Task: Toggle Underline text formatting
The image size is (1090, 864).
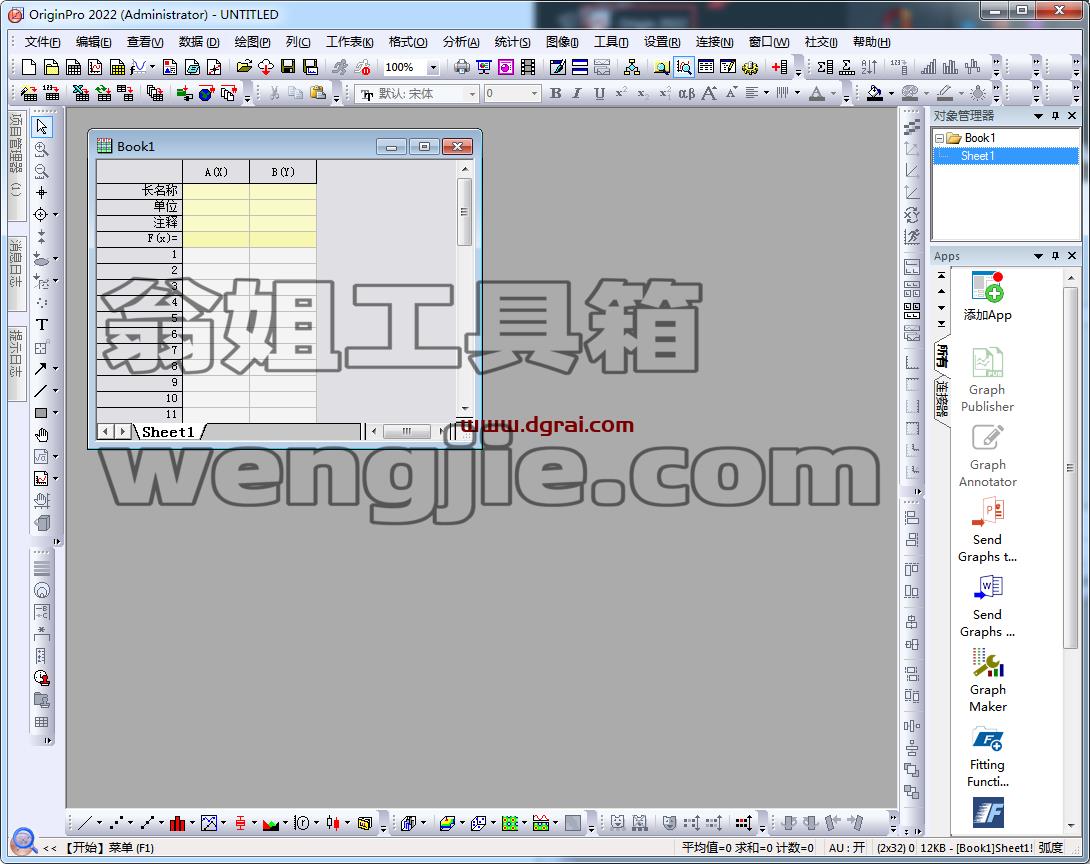Action: tap(599, 93)
